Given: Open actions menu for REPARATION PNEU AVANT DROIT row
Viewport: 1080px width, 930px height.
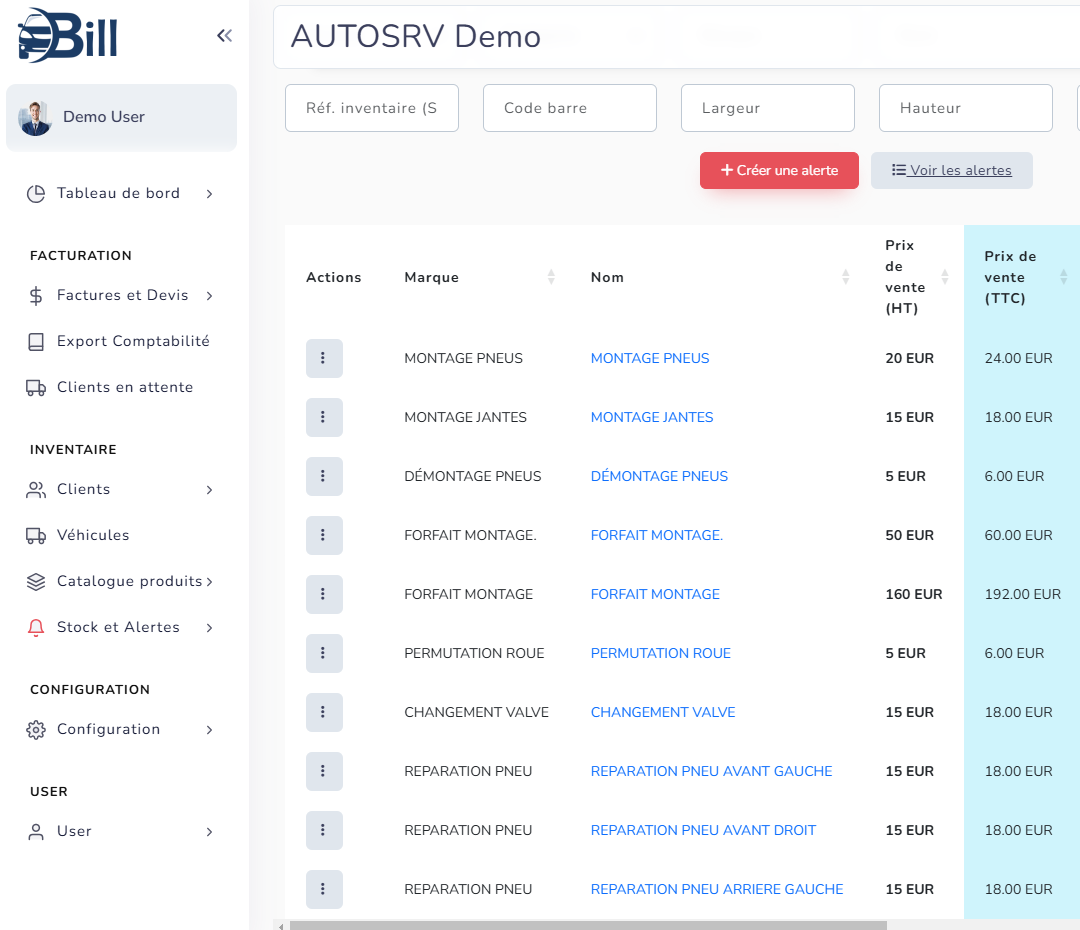Looking at the screenshot, I should (324, 830).
